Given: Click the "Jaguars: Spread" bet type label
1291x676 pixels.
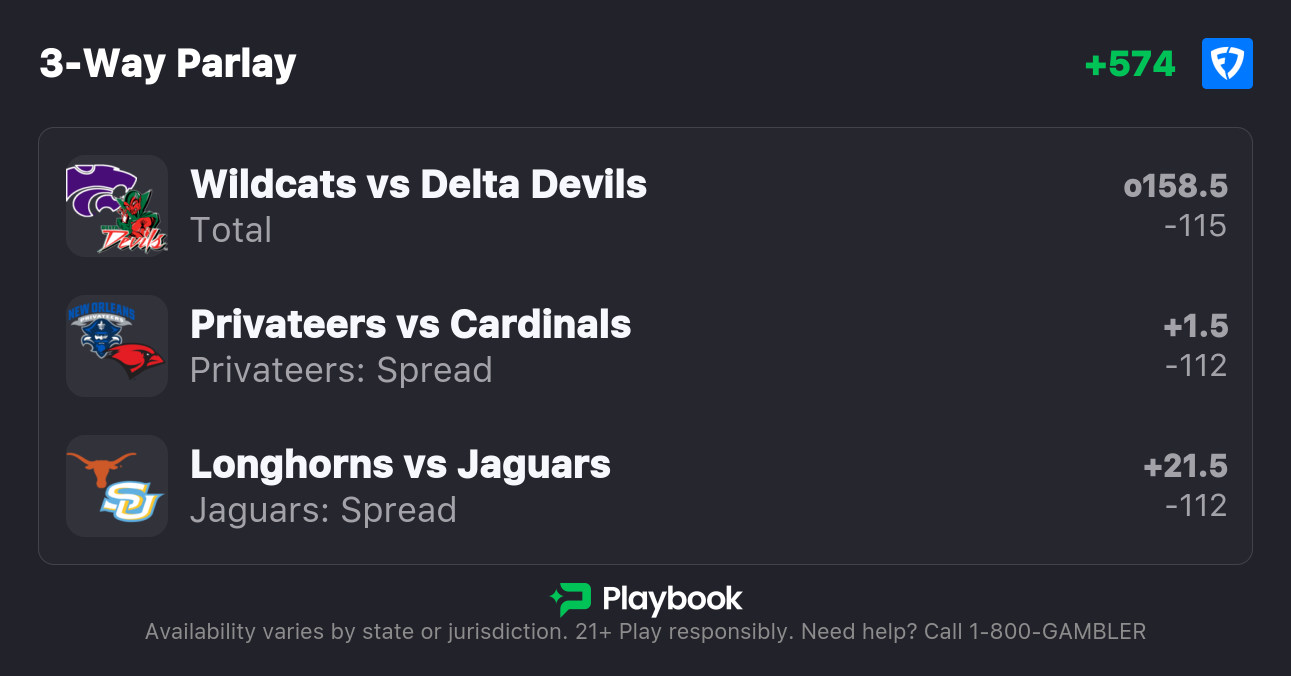Looking at the screenshot, I should (x=323, y=510).
